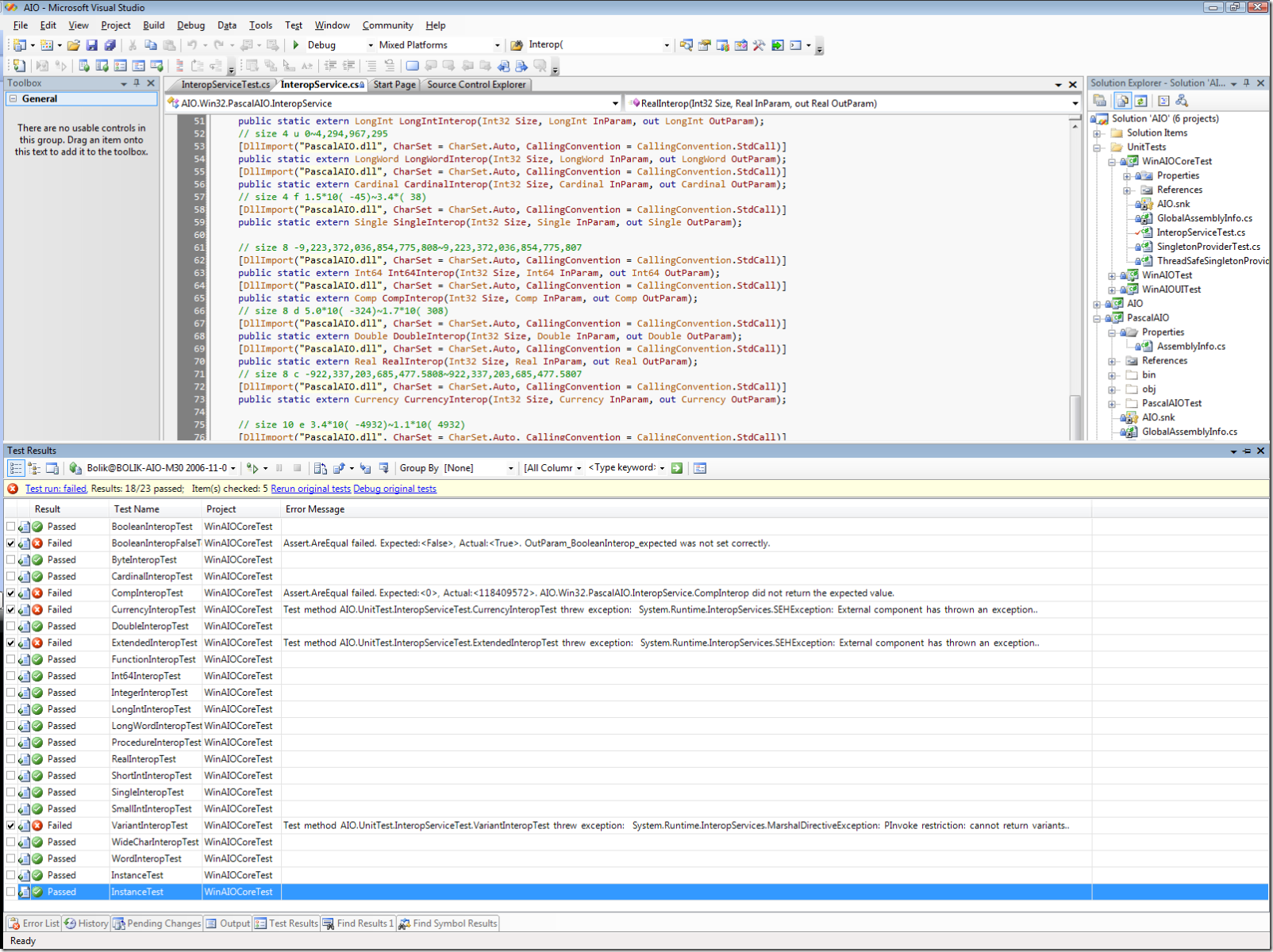Click the View Code icon in Solution Explorer
The image size is (1273, 952).
click(1163, 101)
